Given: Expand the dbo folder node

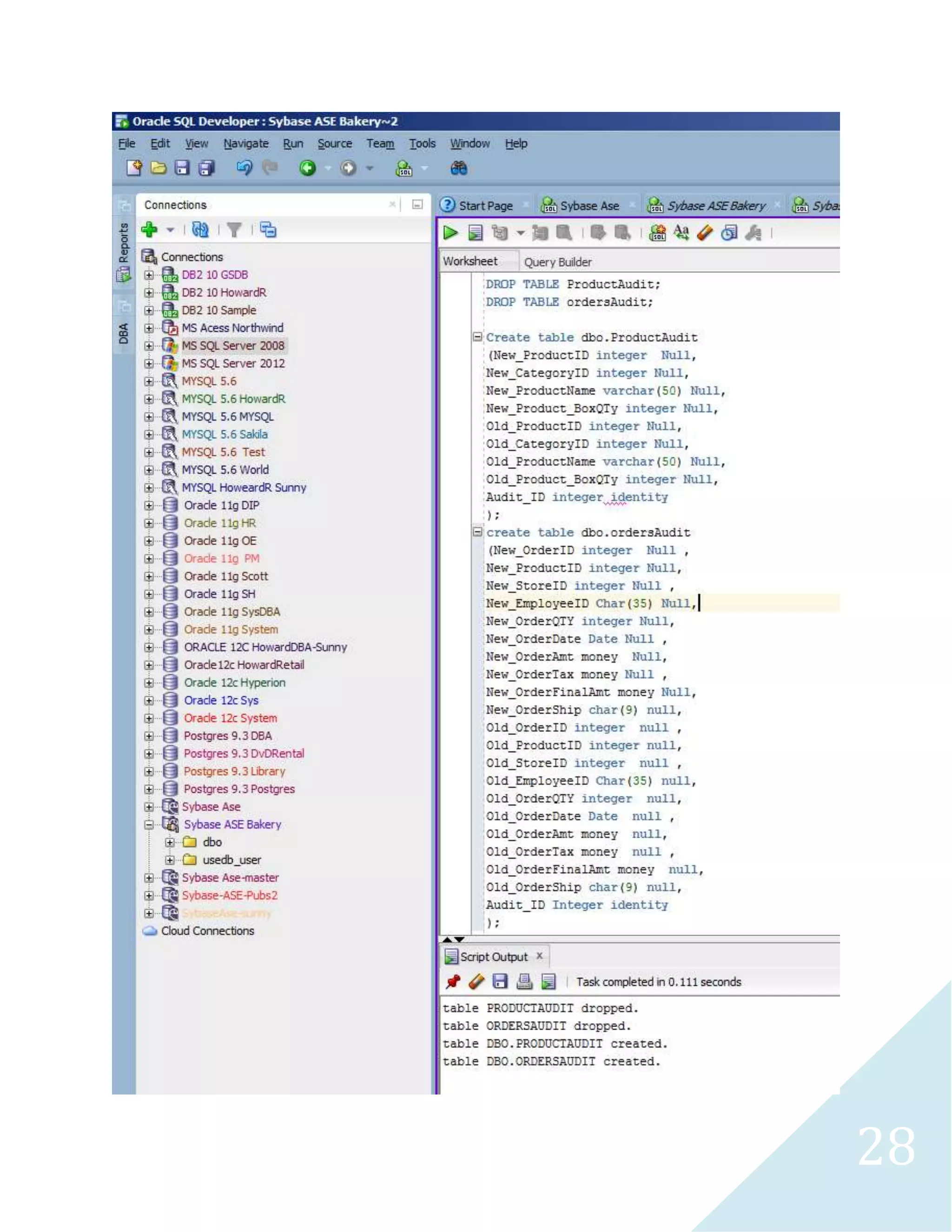Looking at the screenshot, I should click(169, 842).
